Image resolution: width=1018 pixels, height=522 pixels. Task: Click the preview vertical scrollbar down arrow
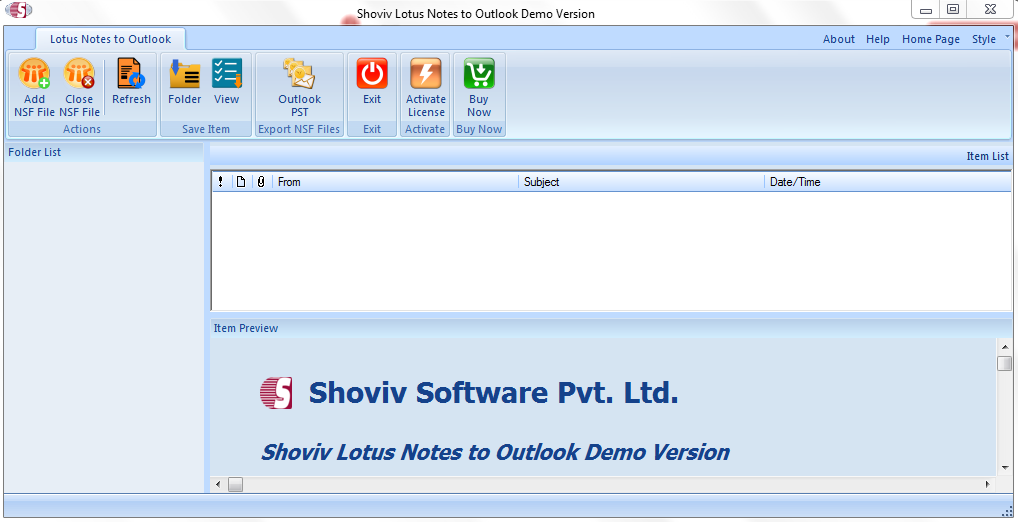1005,467
